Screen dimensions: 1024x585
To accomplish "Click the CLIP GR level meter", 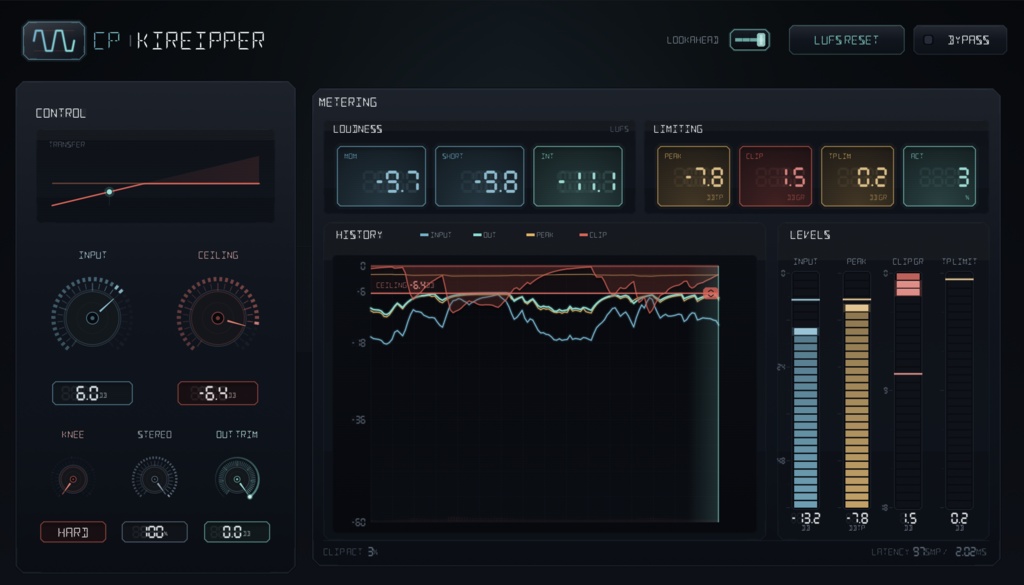I will pos(908,390).
